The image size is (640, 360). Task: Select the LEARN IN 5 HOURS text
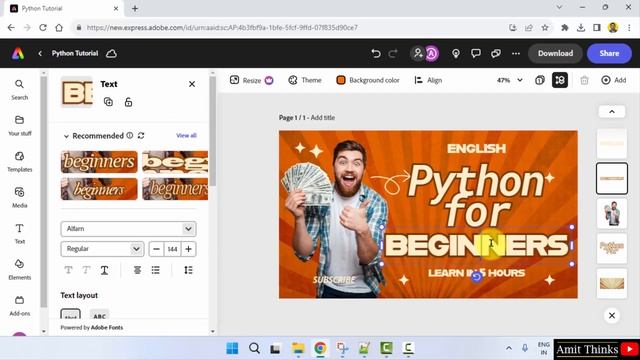coord(476,273)
